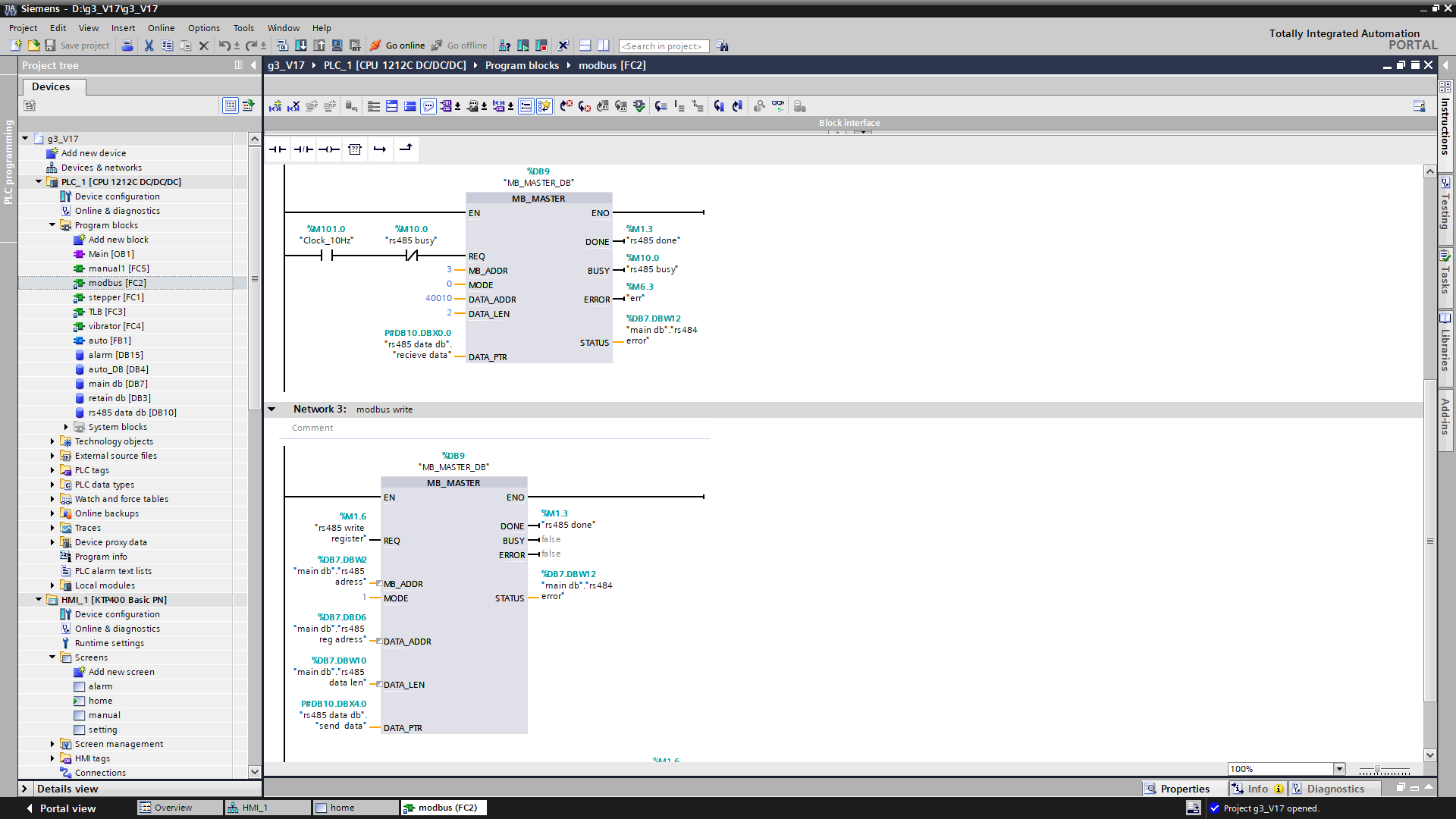Click the Search in project field
The width and height of the screenshot is (1456, 819).
click(664, 46)
